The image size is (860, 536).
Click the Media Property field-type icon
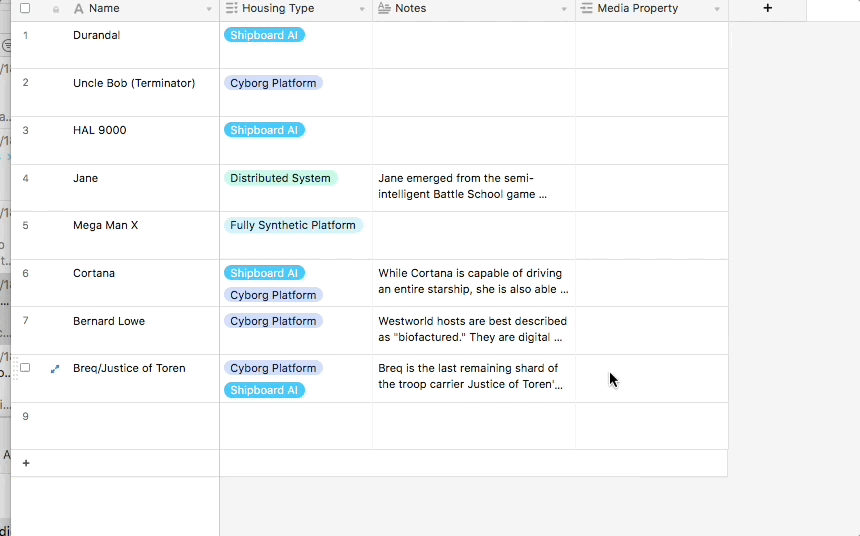586,8
